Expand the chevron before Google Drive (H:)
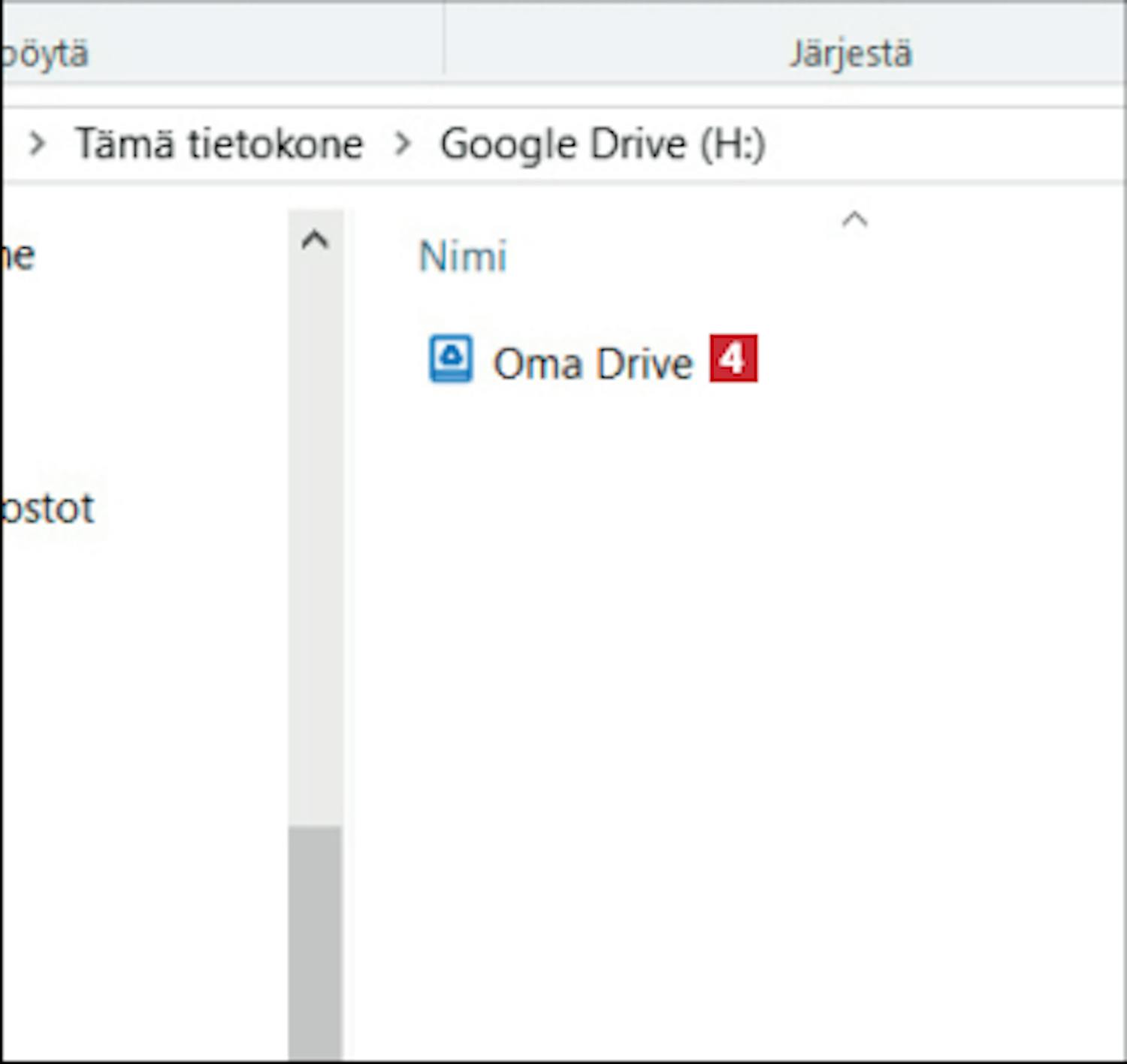This screenshot has height=1064, width=1127. [x=403, y=143]
